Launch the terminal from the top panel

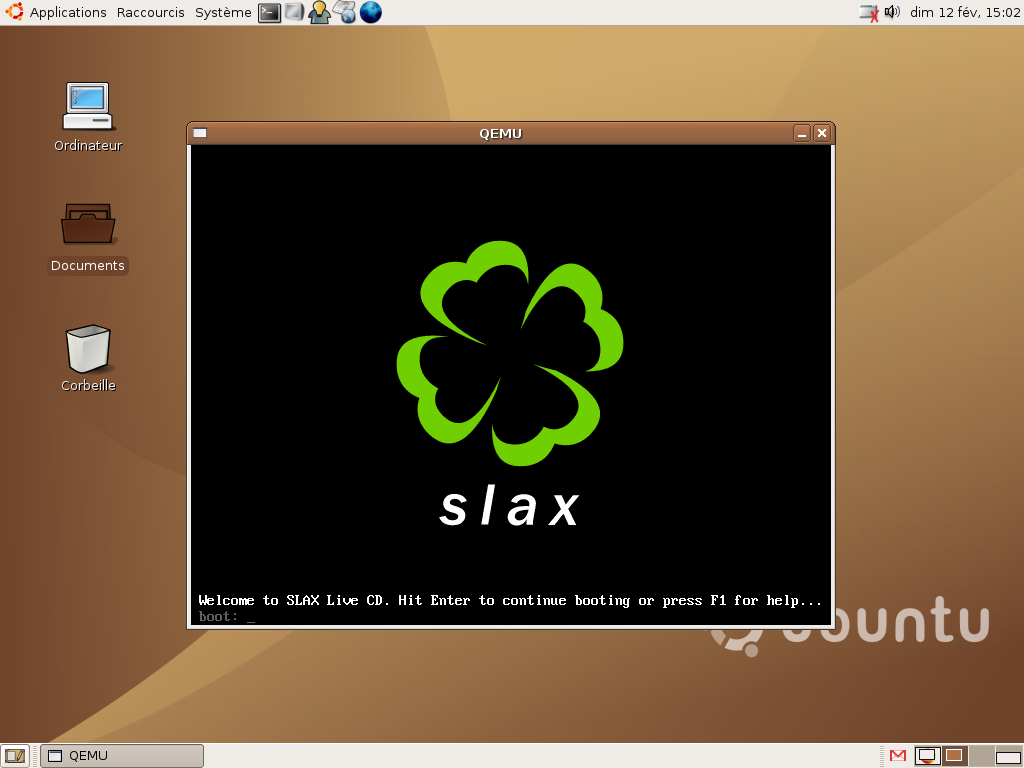pyautogui.click(x=269, y=12)
